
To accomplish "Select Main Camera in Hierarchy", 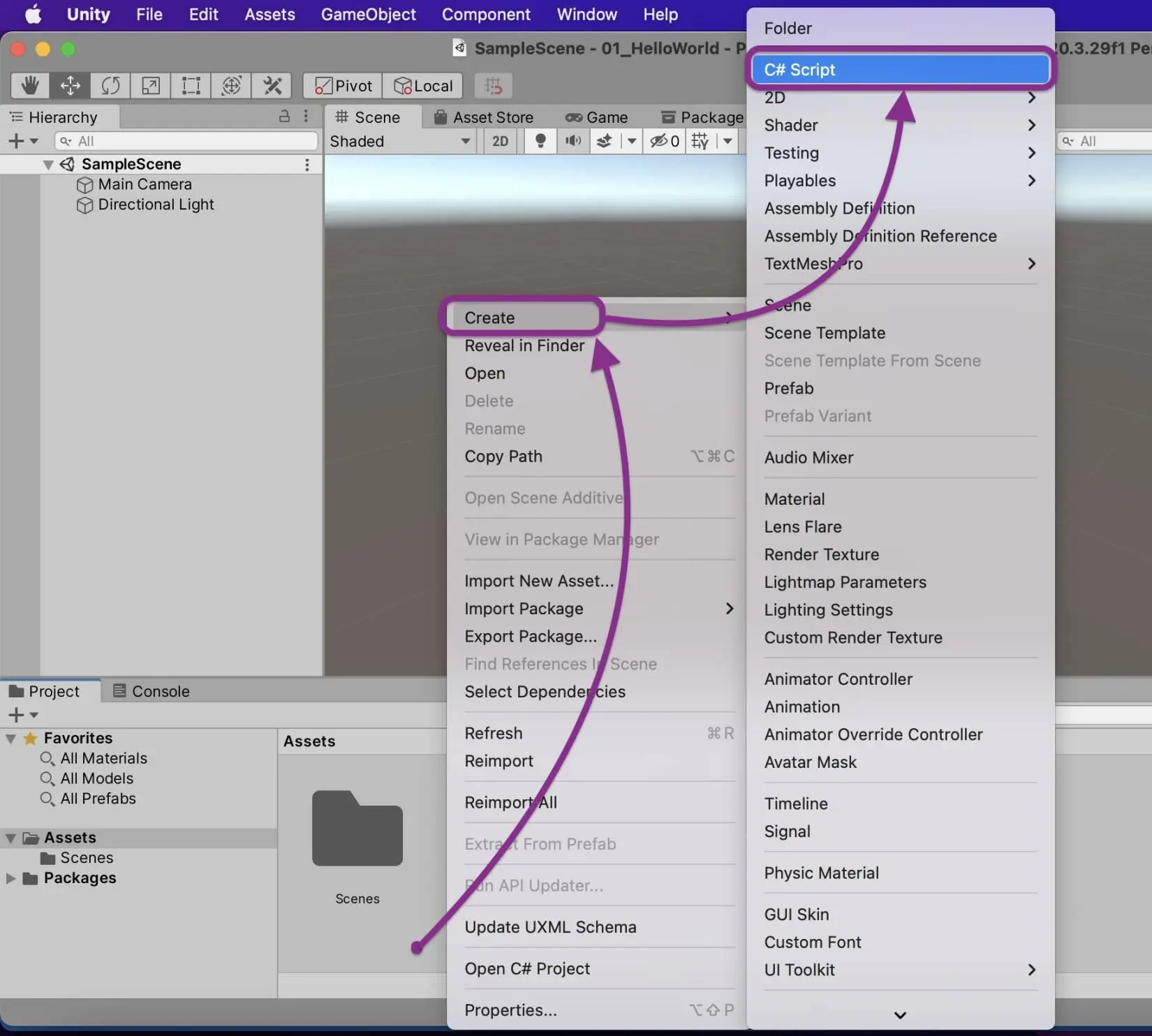I will tap(145, 184).
